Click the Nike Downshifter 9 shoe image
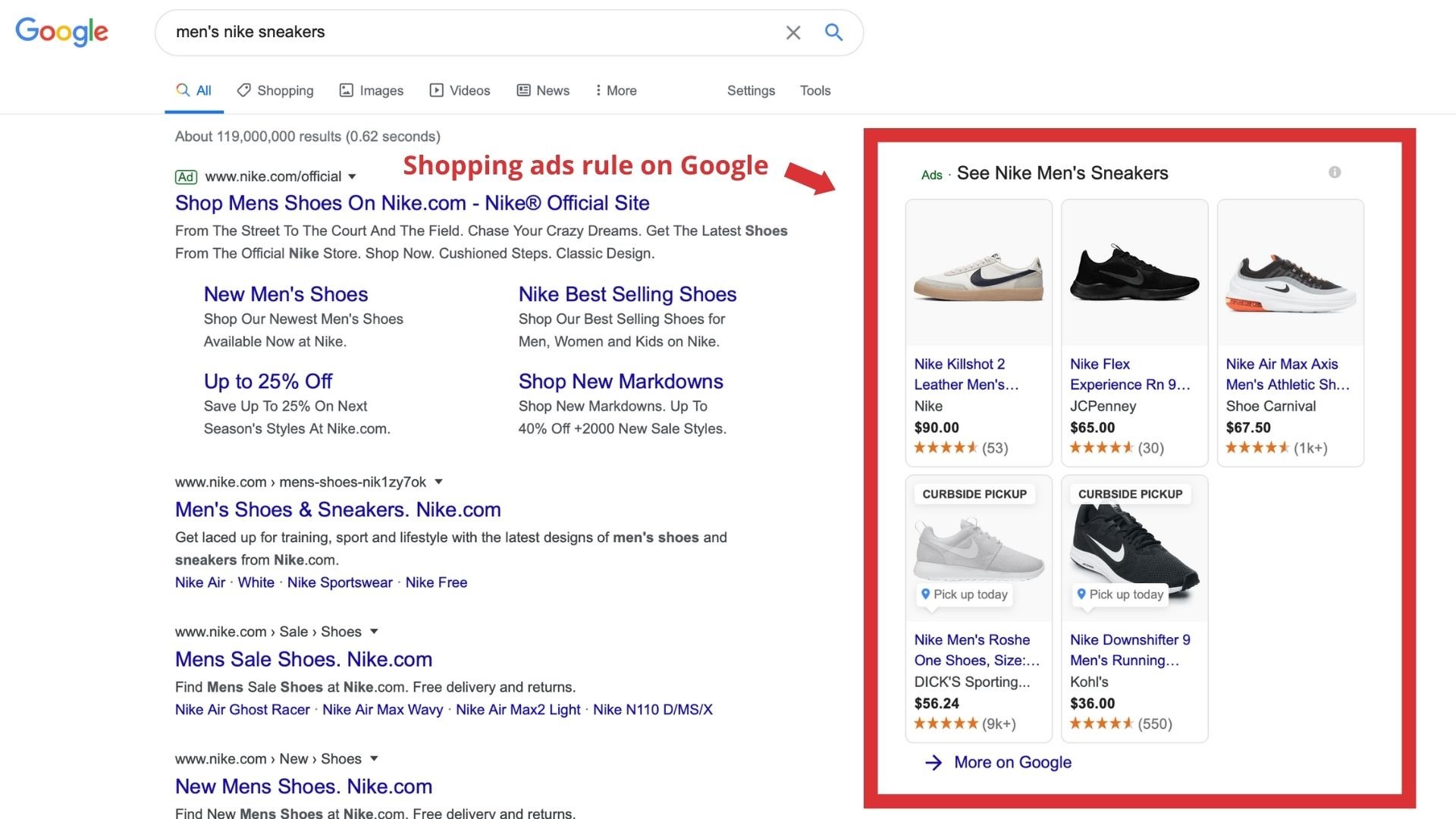1456x819 pixels. [x=1134, y=550]
